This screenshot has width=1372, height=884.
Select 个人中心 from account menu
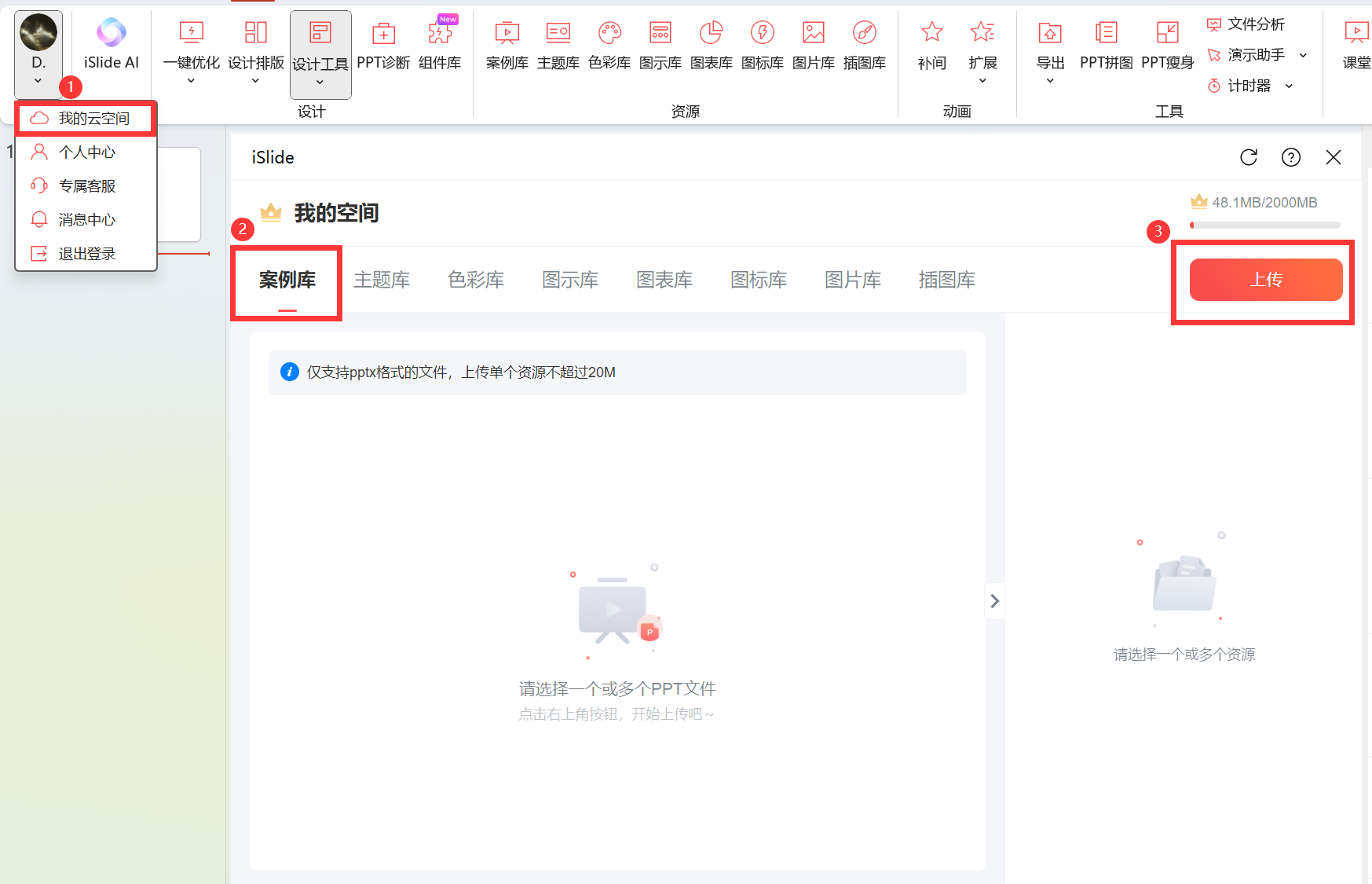tap(86, 152)
